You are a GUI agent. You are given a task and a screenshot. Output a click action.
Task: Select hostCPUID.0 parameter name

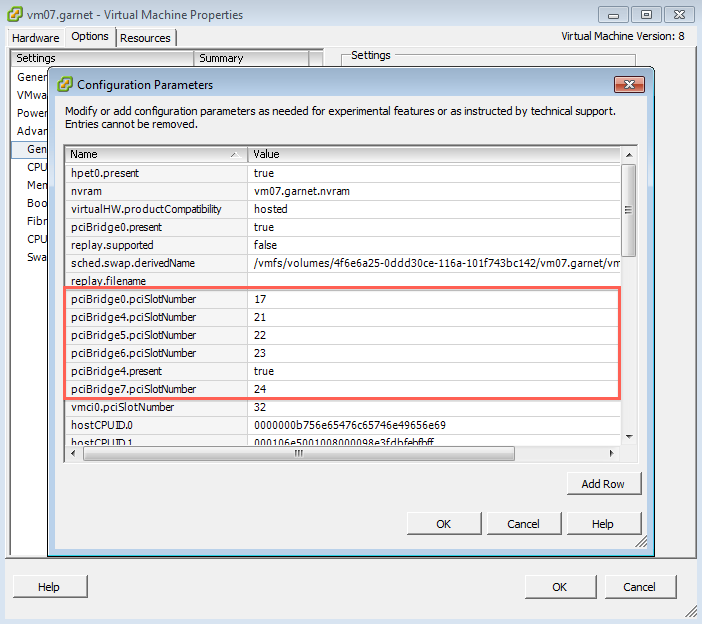[x=102, y=425]
